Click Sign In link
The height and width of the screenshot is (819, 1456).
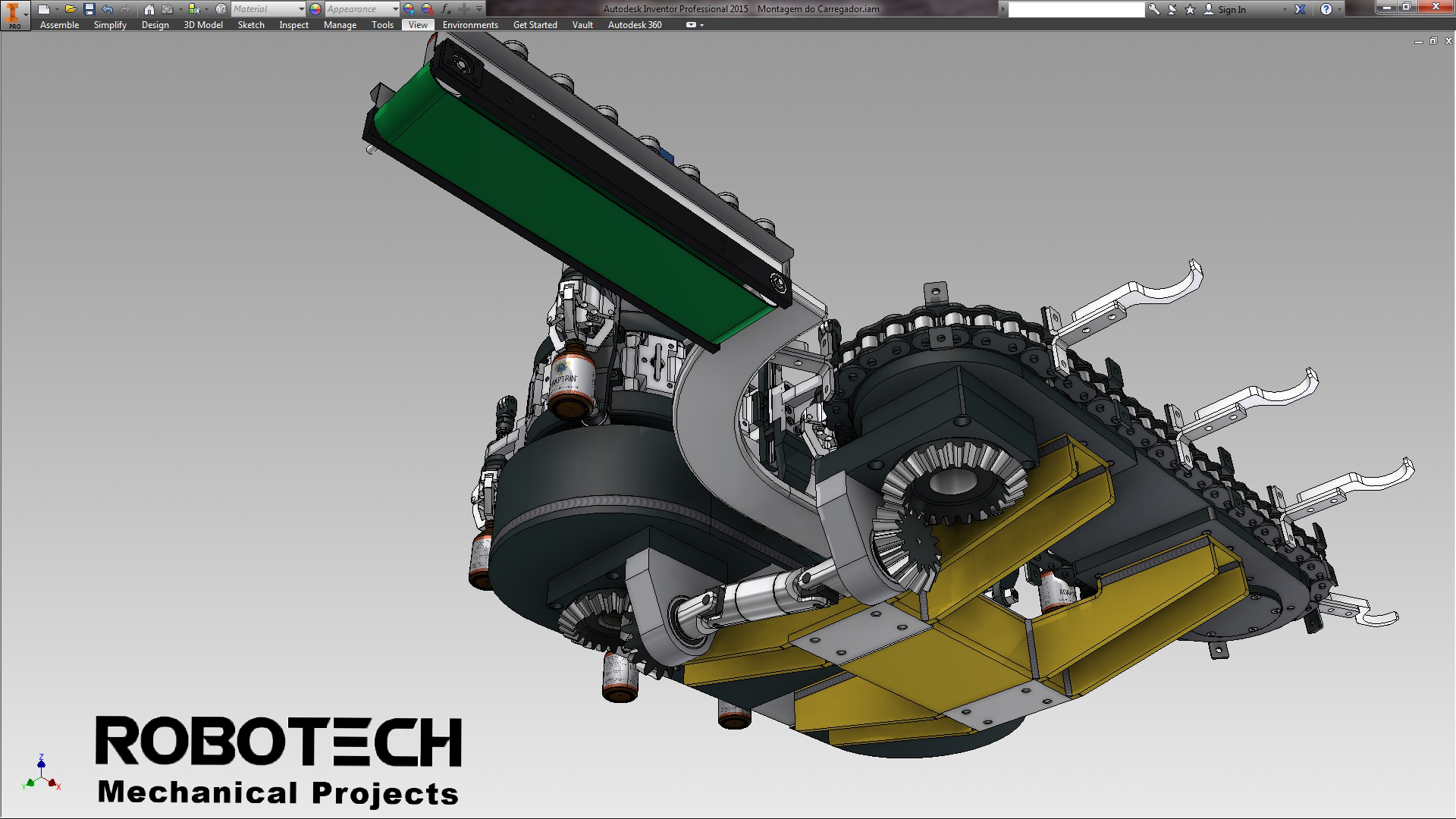pyautogui.click(x=1232, y=10)
